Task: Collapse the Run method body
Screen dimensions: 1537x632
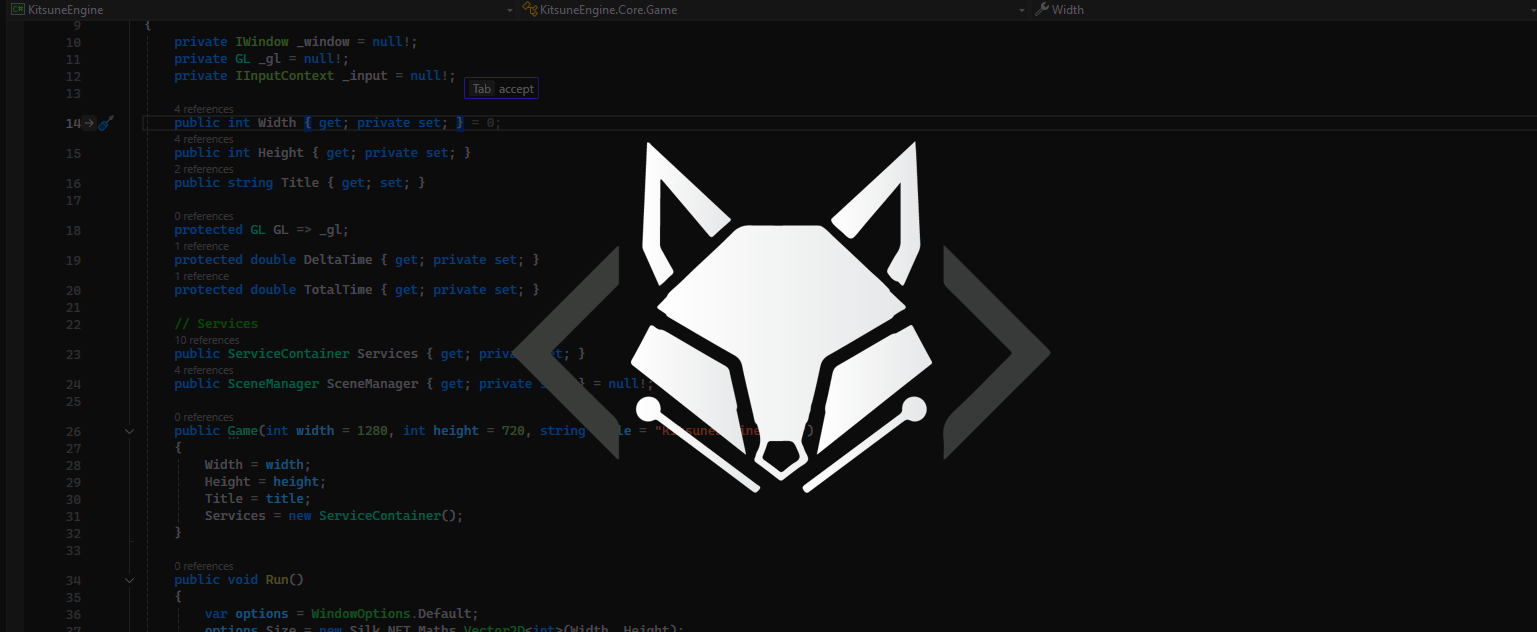Action: pos(129,580)
